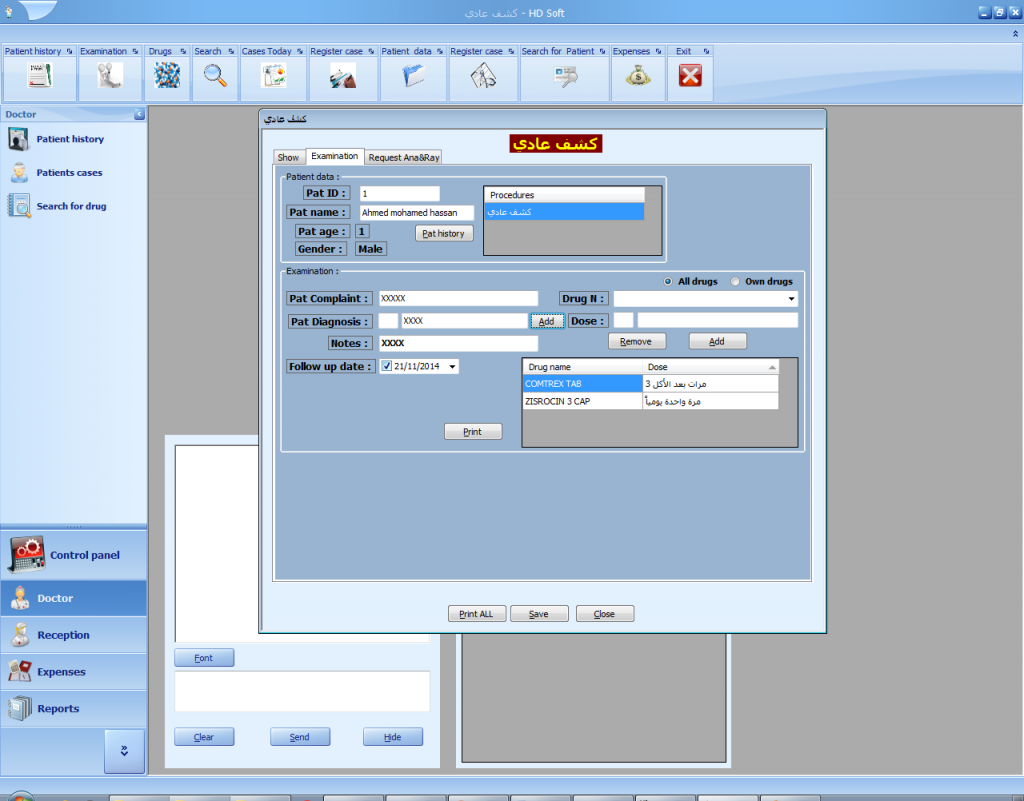
Task: Select the Expenses navigation section
Action: point(73,672)
